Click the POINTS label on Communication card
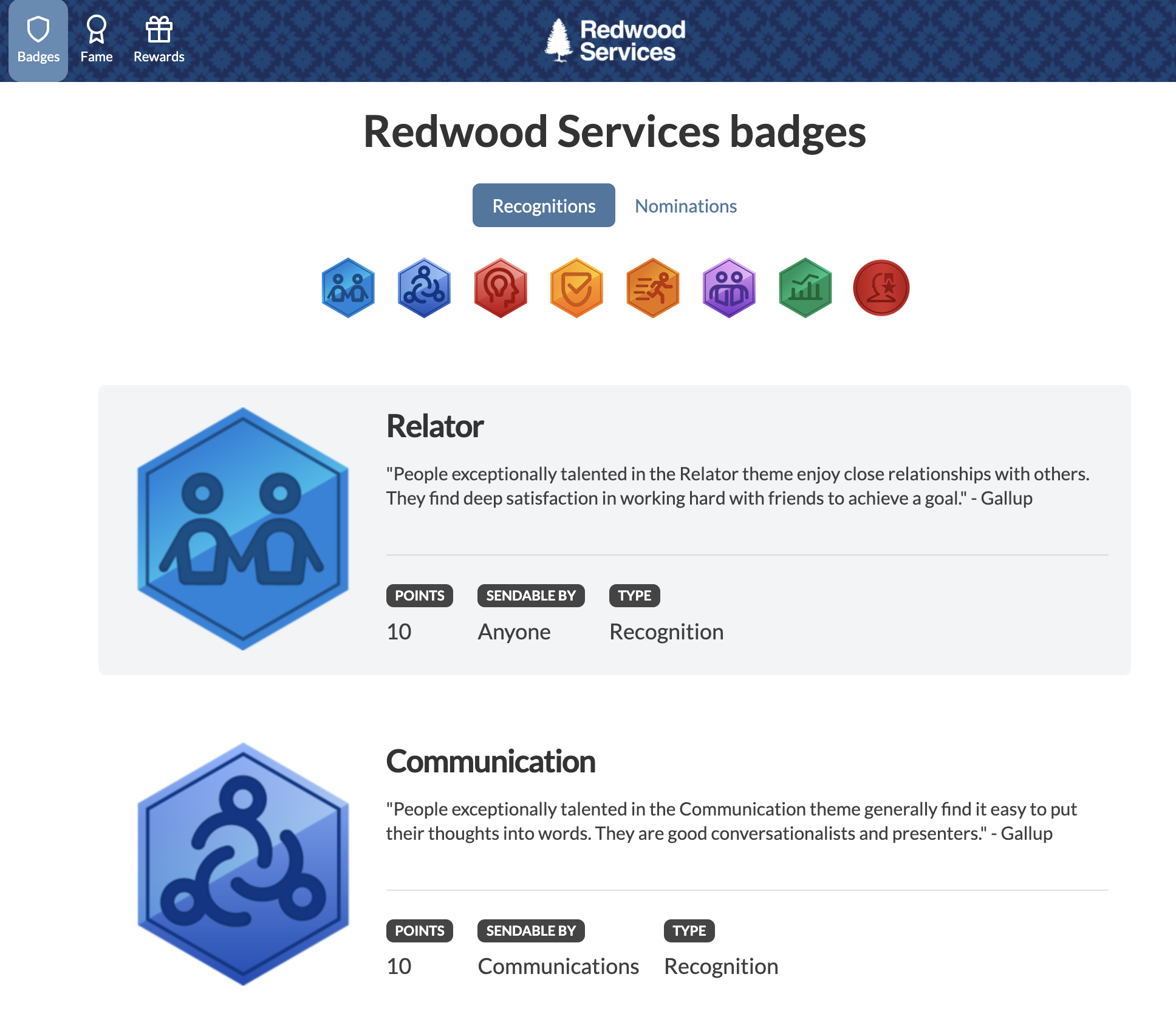The image size is (1176, 1025). [x=420, y=930]
